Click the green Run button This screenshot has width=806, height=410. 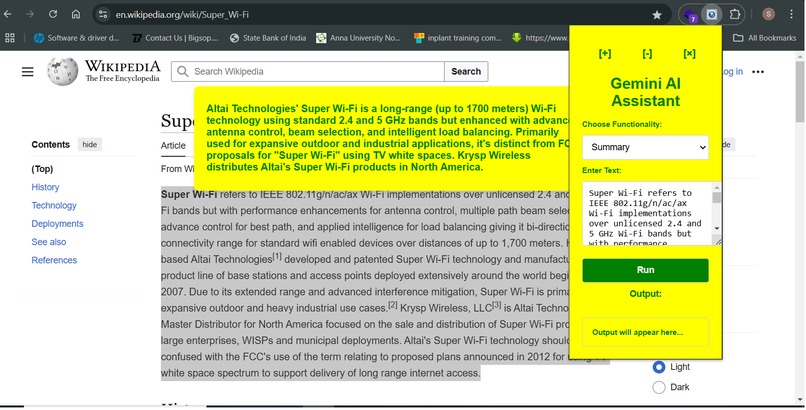tap(646, 270)
